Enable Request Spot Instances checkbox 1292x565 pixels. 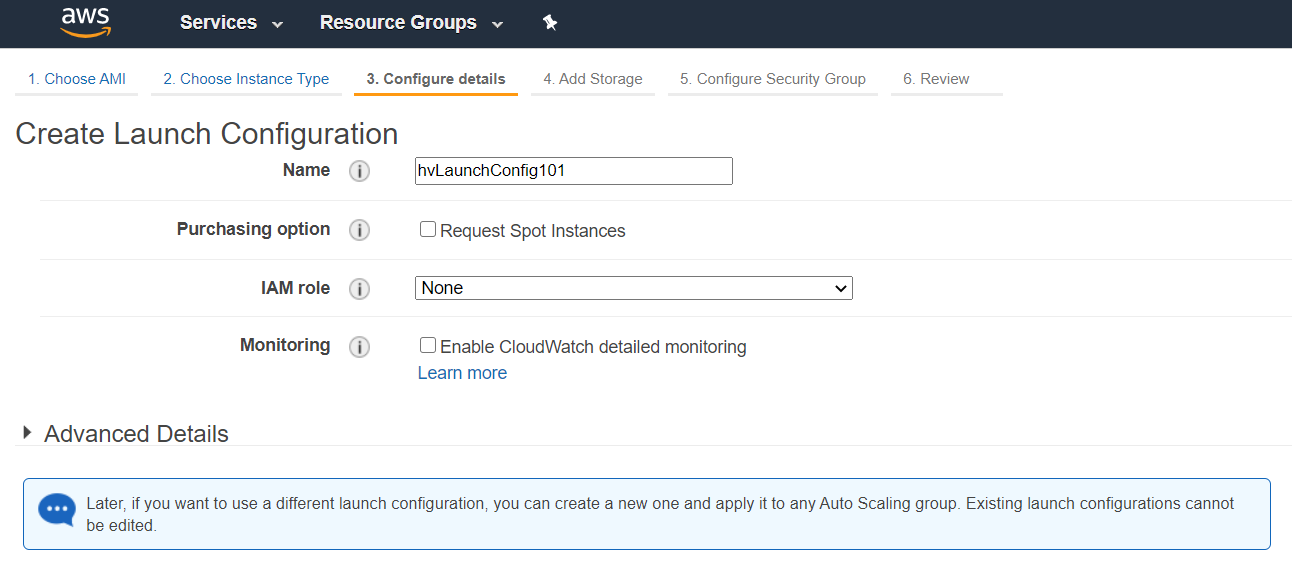(428, 229)
